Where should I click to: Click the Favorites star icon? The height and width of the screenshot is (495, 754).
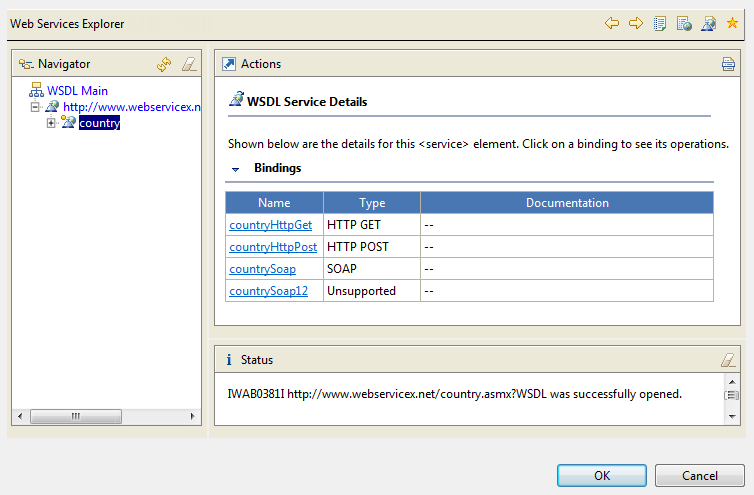[x=732, y=23]
